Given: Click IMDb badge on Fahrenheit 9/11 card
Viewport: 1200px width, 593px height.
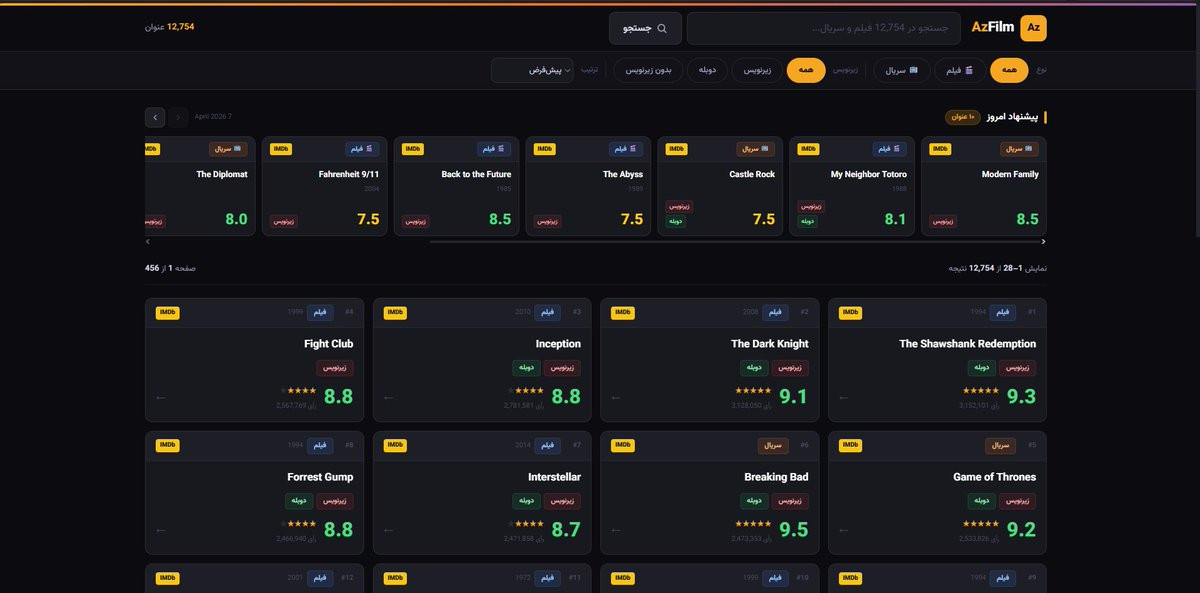Looking at the screenshot, I should pos(281,149).
